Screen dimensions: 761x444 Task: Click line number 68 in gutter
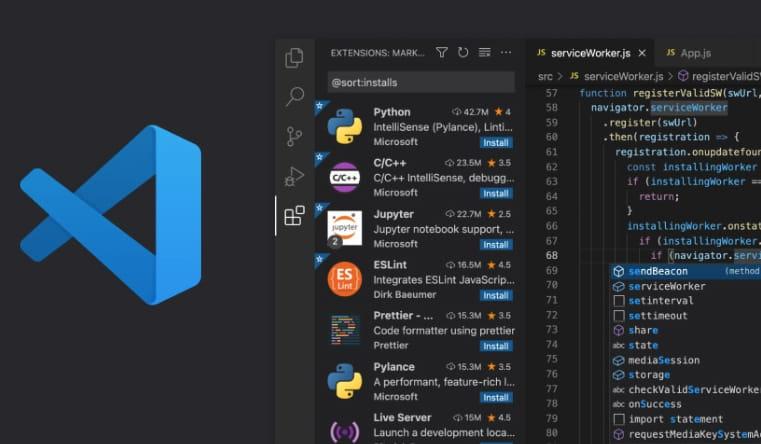coord(552,255)
